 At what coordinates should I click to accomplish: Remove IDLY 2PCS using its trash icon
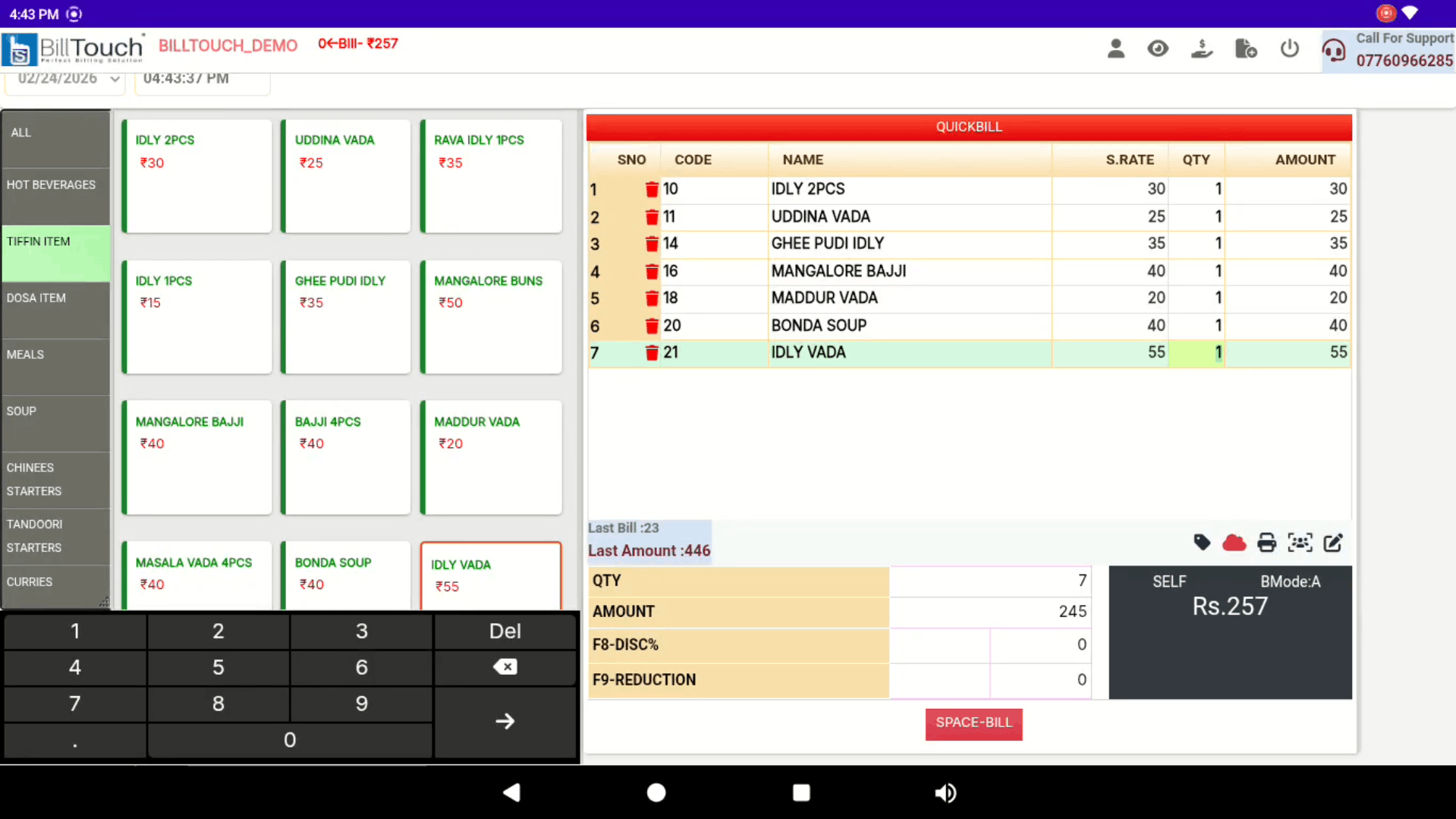coord(651,189)
